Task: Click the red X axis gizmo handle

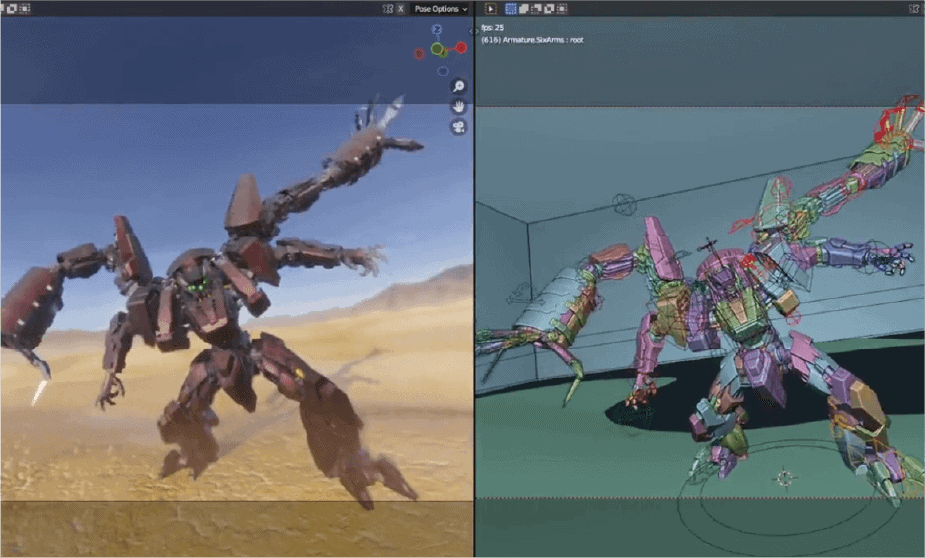Action: 461,47
